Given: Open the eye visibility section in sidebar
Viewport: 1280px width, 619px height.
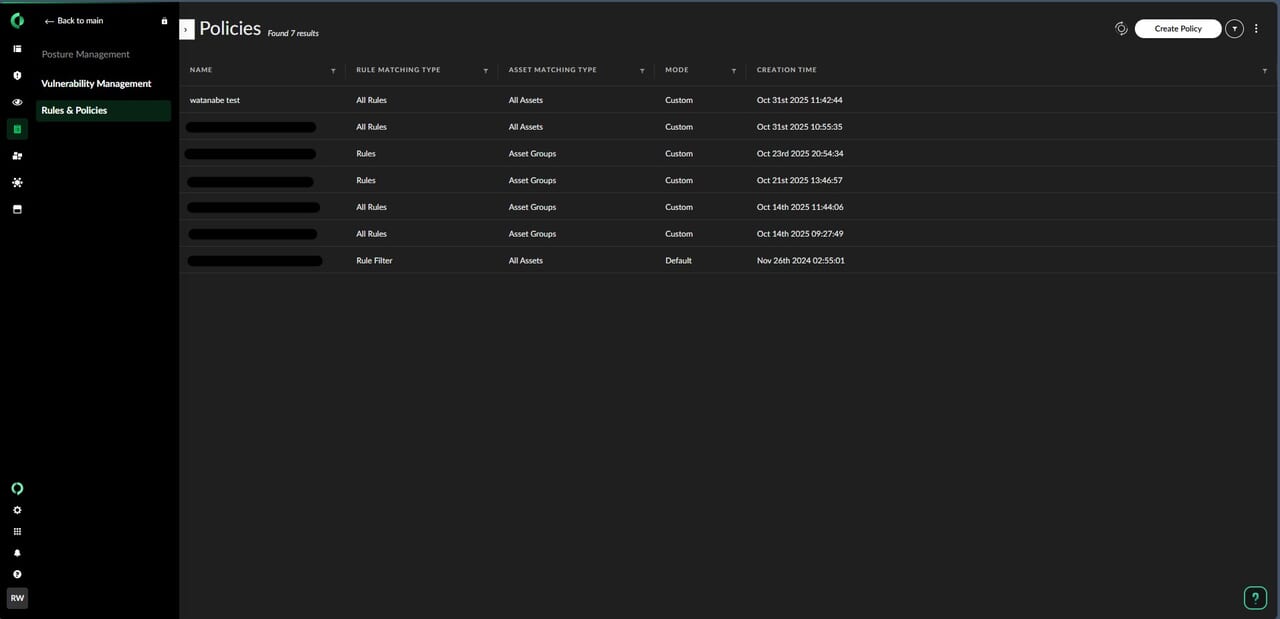Looking at the screenshot, I should coord(17,102).
